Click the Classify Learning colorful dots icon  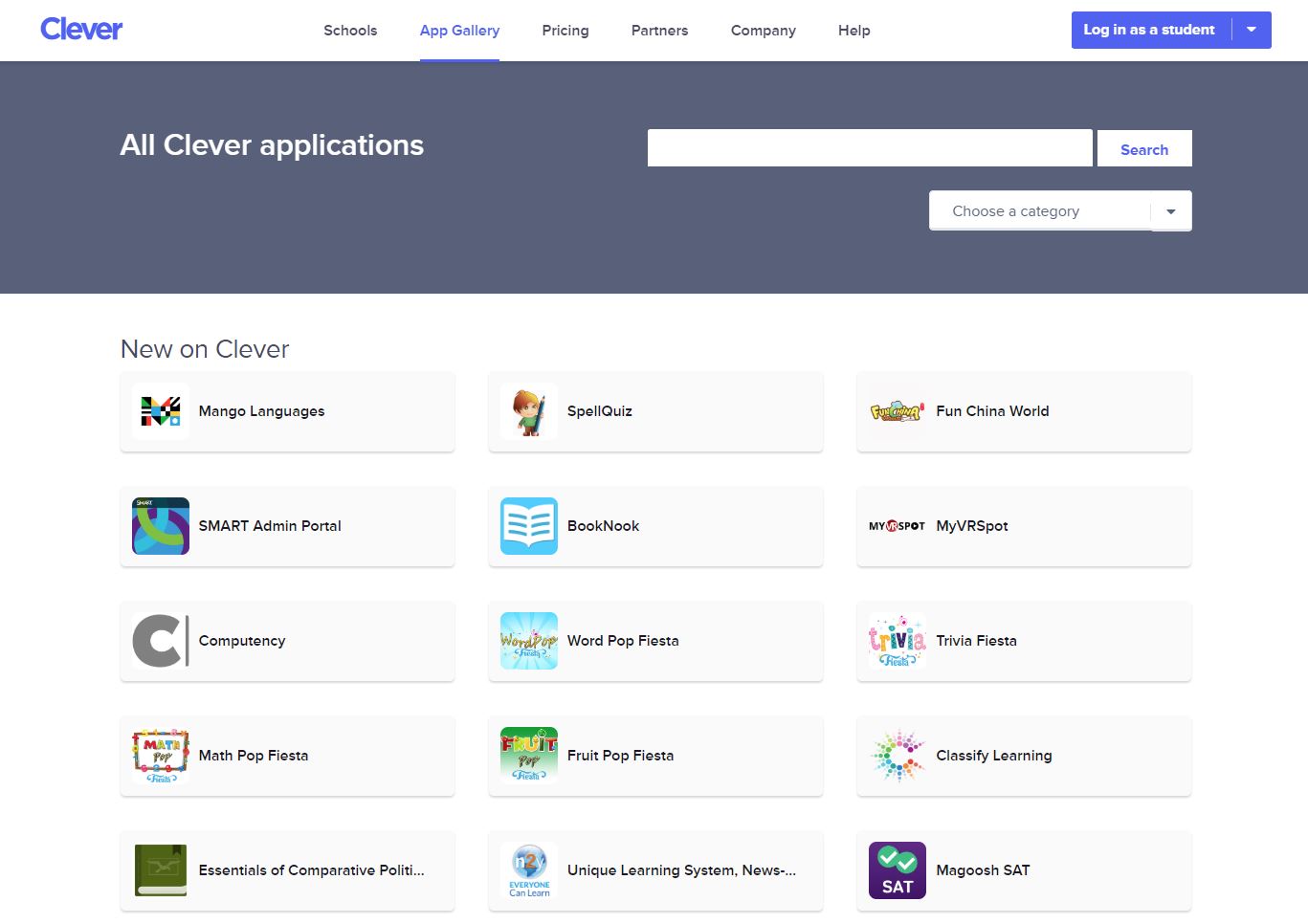[898, 756]
